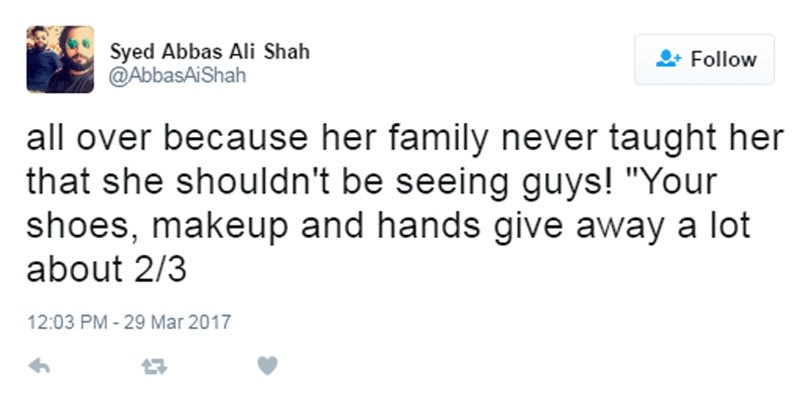Click the person-plus icon on the Follow button
Image resolution: width=800 pixels, height=400 pixels.
(x=667, y=59)
